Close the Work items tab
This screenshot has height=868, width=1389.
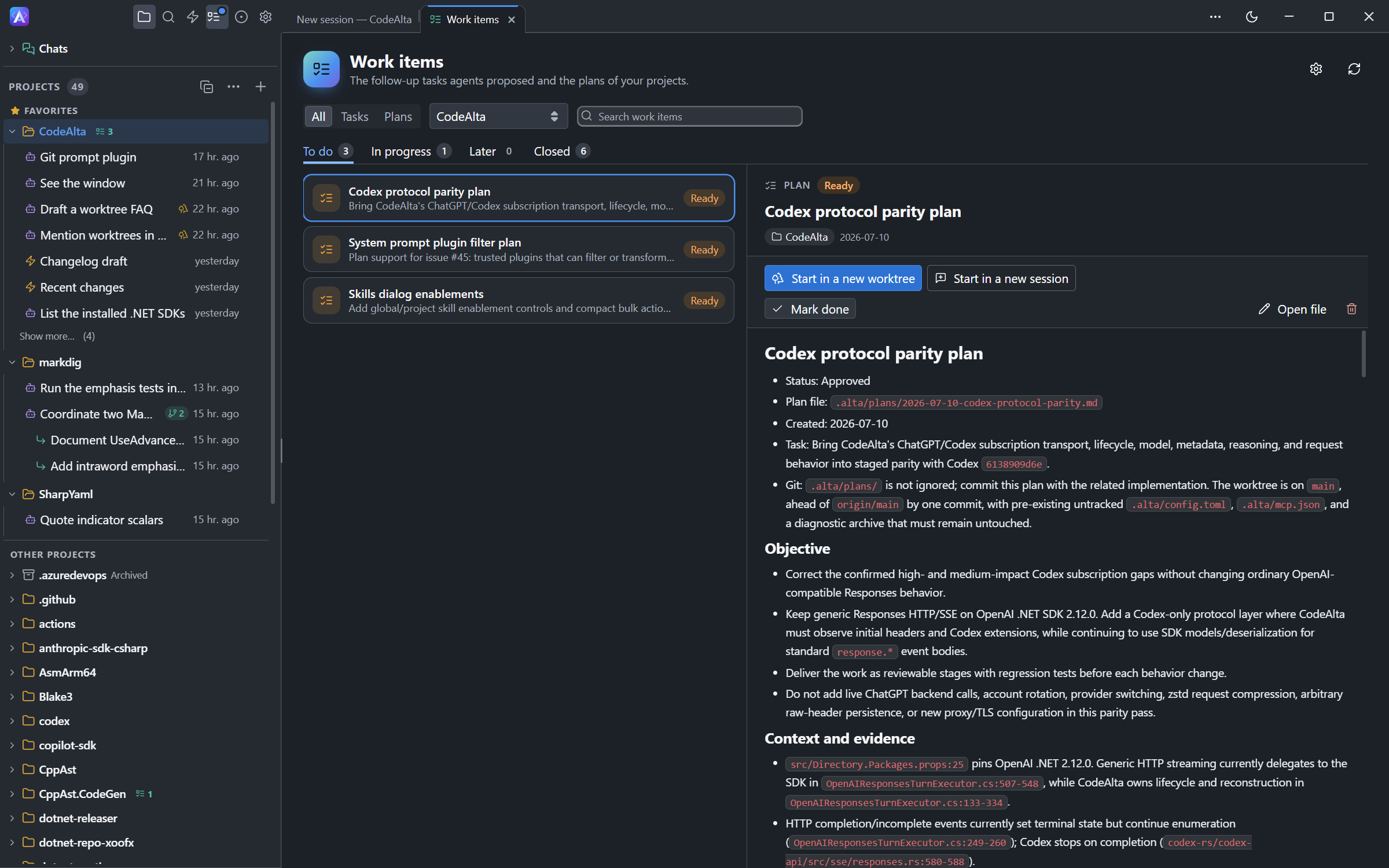click(512, 20)
